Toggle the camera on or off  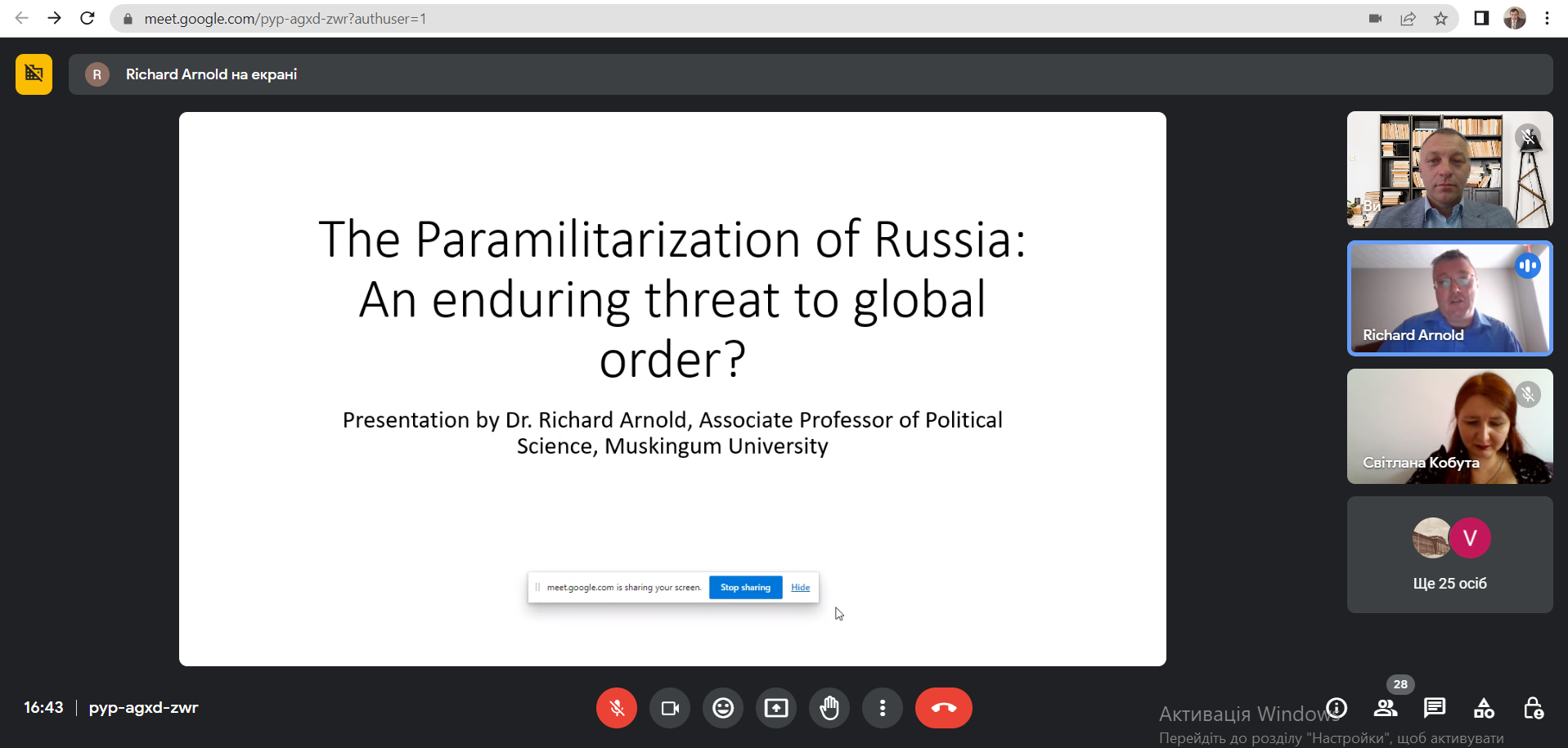(x=670, y=708)
